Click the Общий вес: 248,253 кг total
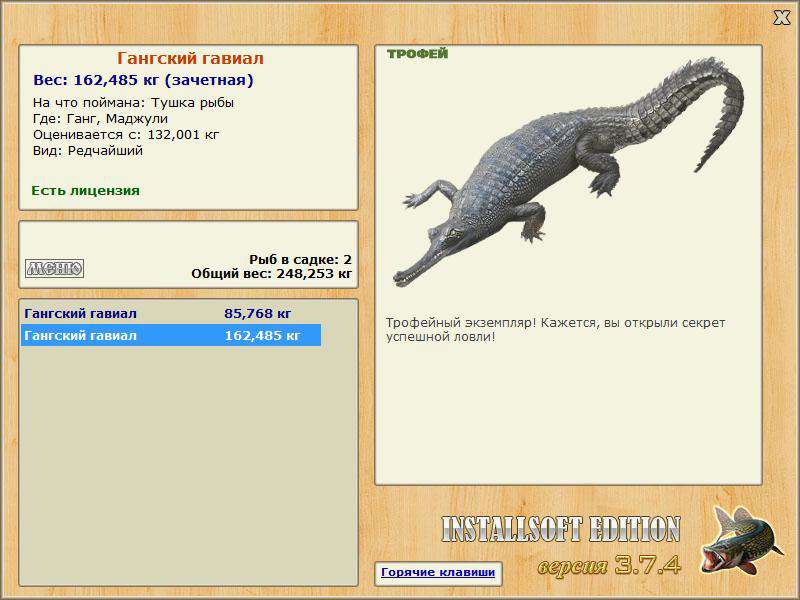The width and height of the screenshot is (800, 600). [x=271, y=273]
